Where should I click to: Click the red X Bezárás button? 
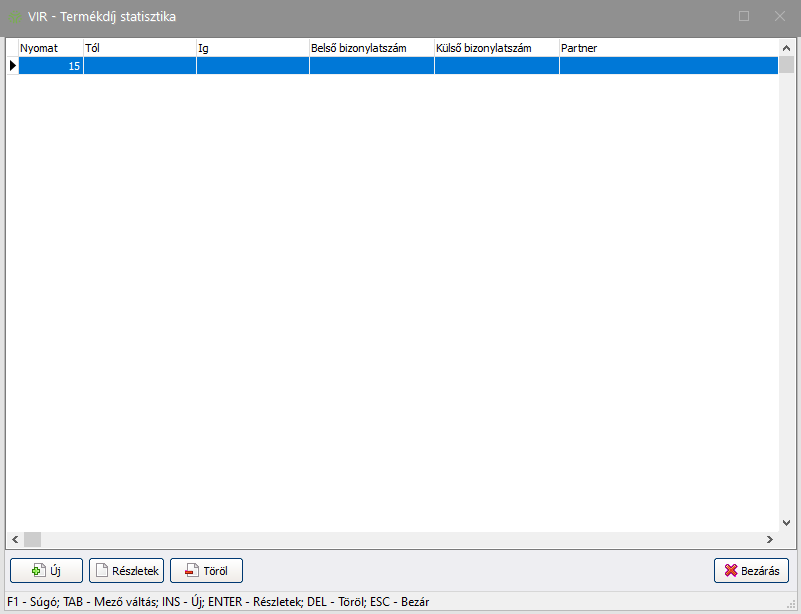(751, 570)
